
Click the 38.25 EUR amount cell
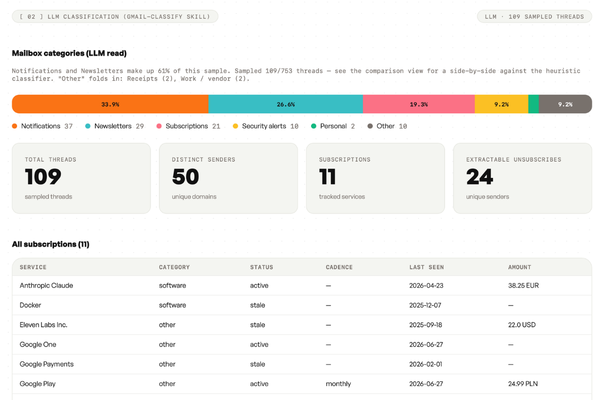coord(523,286)
